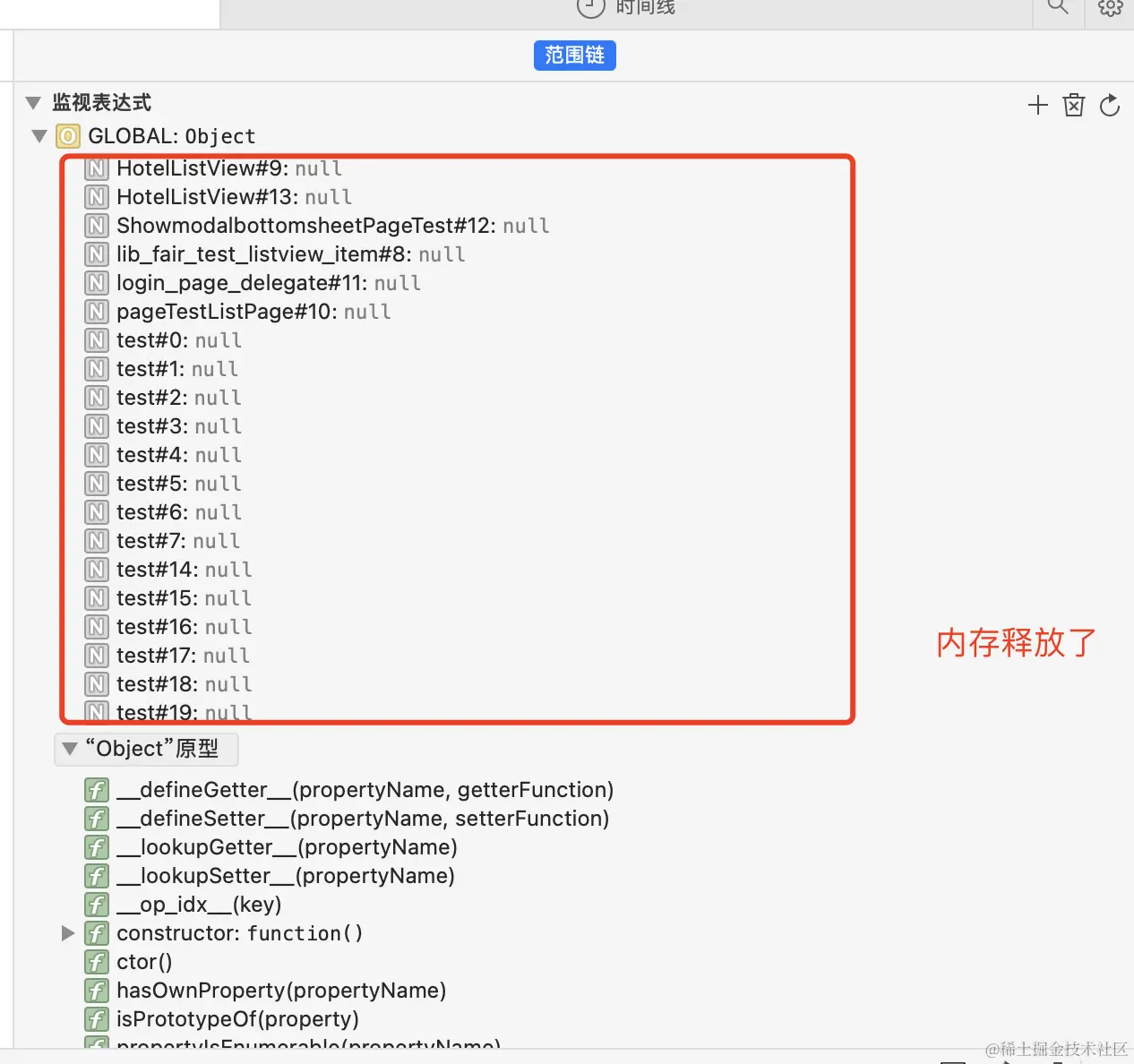Click null icon beside test#14
Image resolution: width=1134 pixels, height=1064 pixels.
click(x=97, y=570)
